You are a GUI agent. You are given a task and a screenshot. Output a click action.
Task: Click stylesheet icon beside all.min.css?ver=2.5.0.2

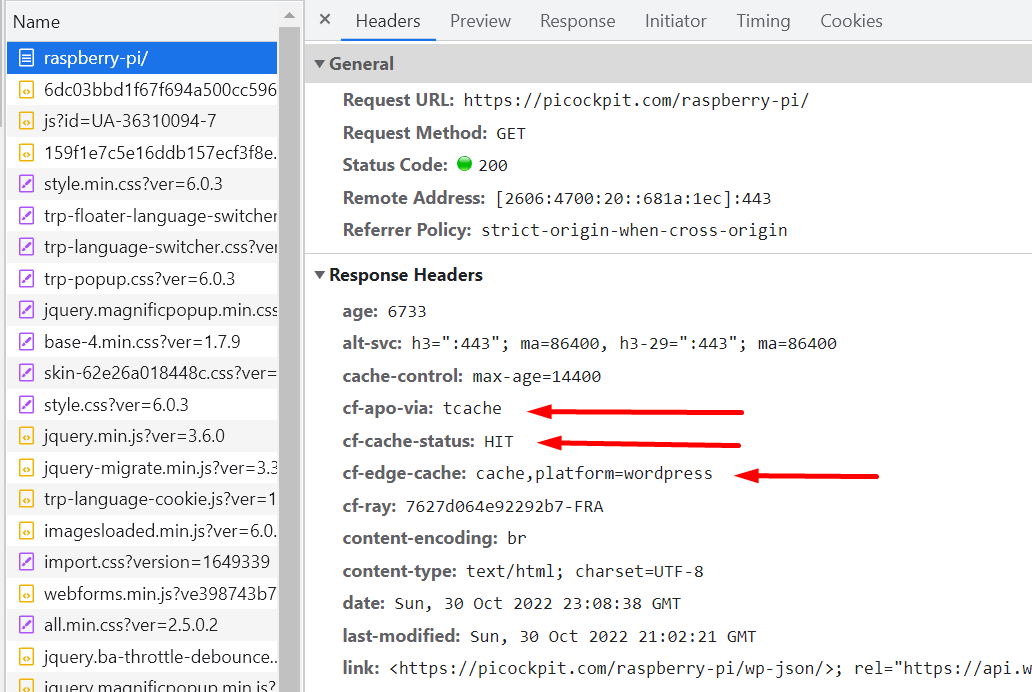(x=26, y=625)
